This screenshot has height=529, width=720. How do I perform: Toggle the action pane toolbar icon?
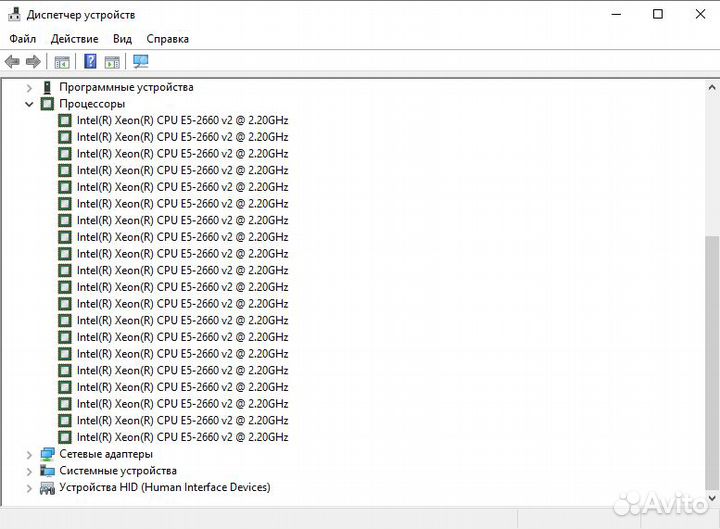pyautogui.click(x=112, y=62)
